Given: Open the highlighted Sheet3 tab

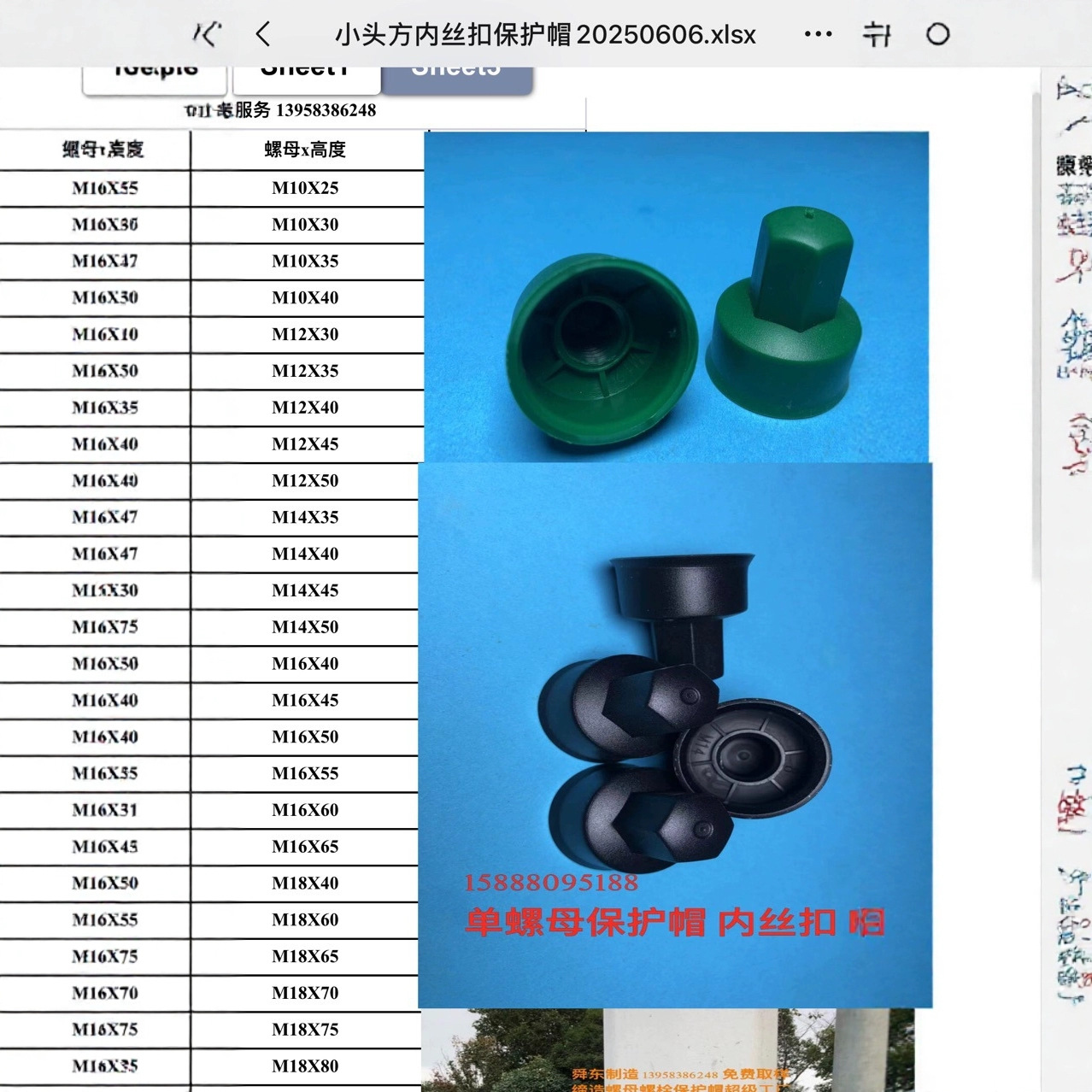Looking at the screenshot, I should point(456,70).
